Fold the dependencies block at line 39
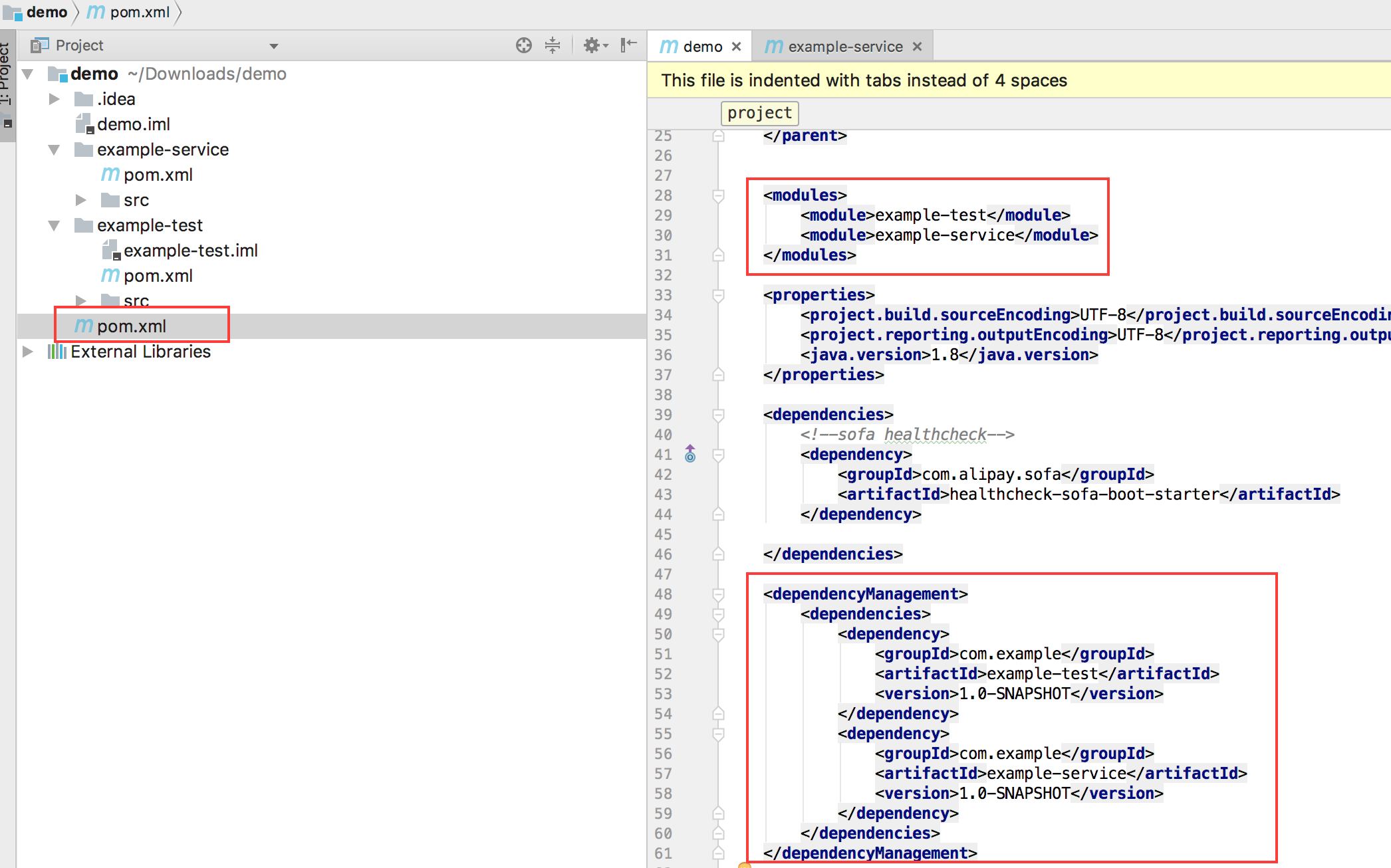Screen dimensions: 1391x868 tap(718, 415)
